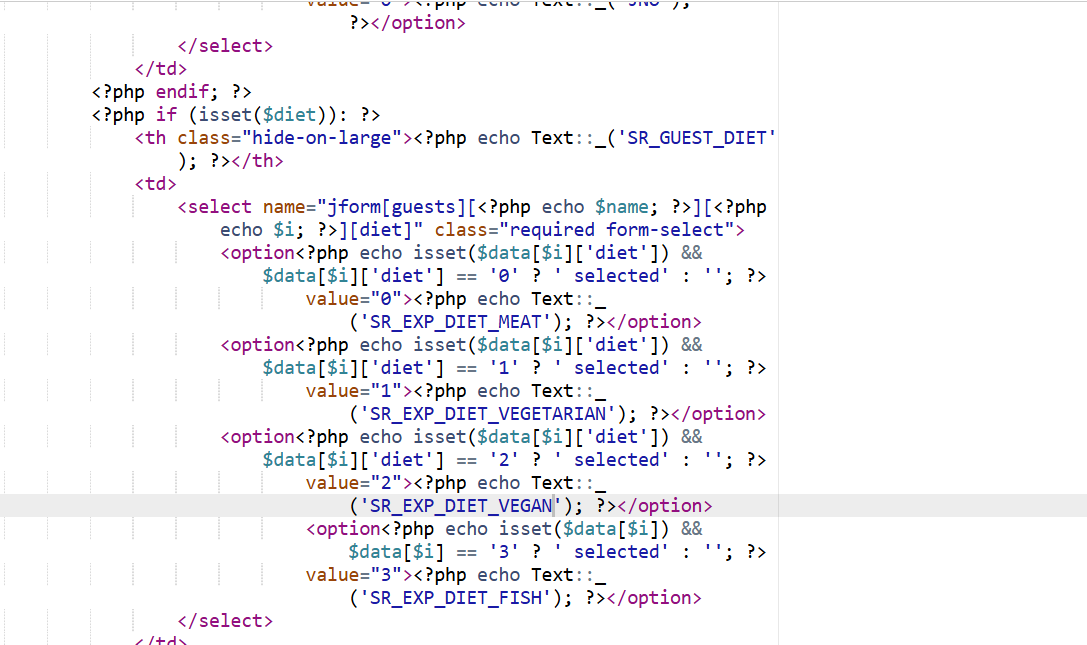
Task: Click the "hide-on-large" class value
Action: 321,138
